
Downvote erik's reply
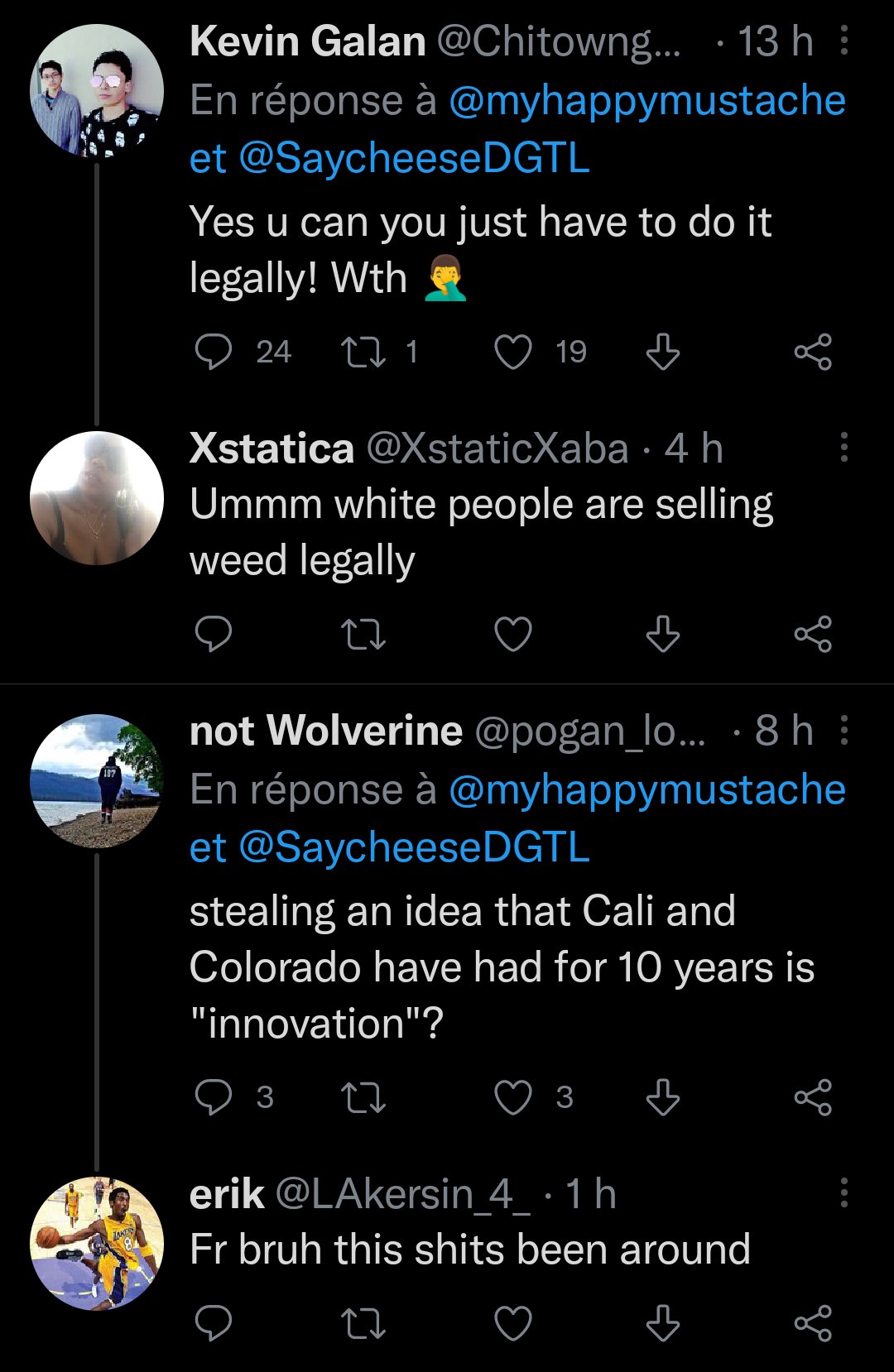point(663,1323)
